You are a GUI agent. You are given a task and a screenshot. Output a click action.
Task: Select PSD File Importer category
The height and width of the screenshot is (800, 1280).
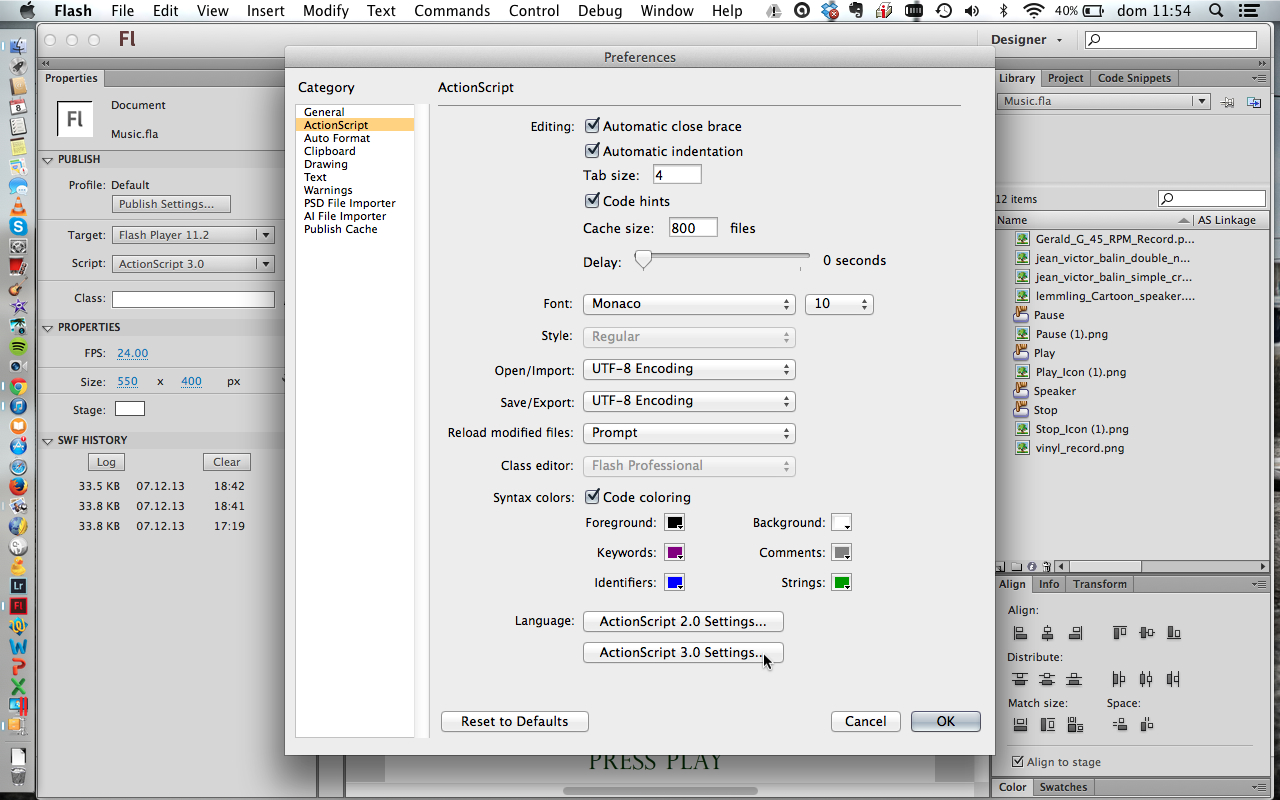[x=350, y=203]
